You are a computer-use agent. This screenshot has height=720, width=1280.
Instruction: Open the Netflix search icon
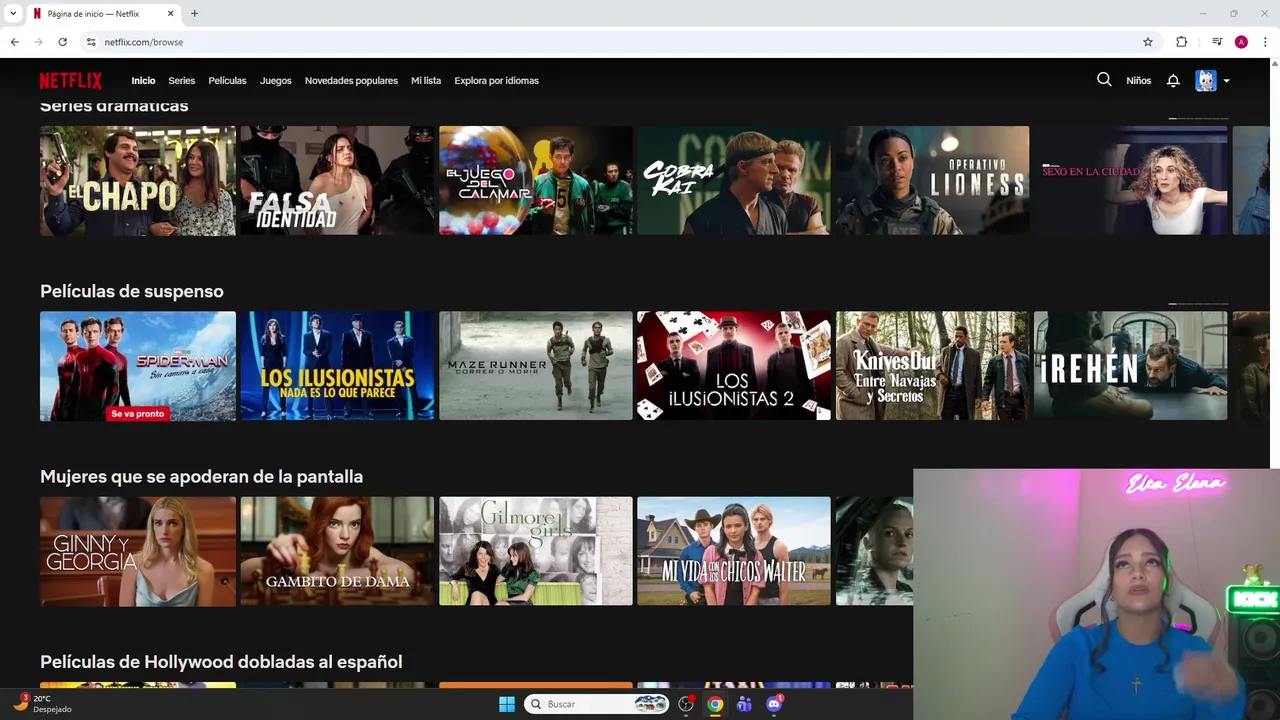pyautogui.click(x=1104, y=80)
